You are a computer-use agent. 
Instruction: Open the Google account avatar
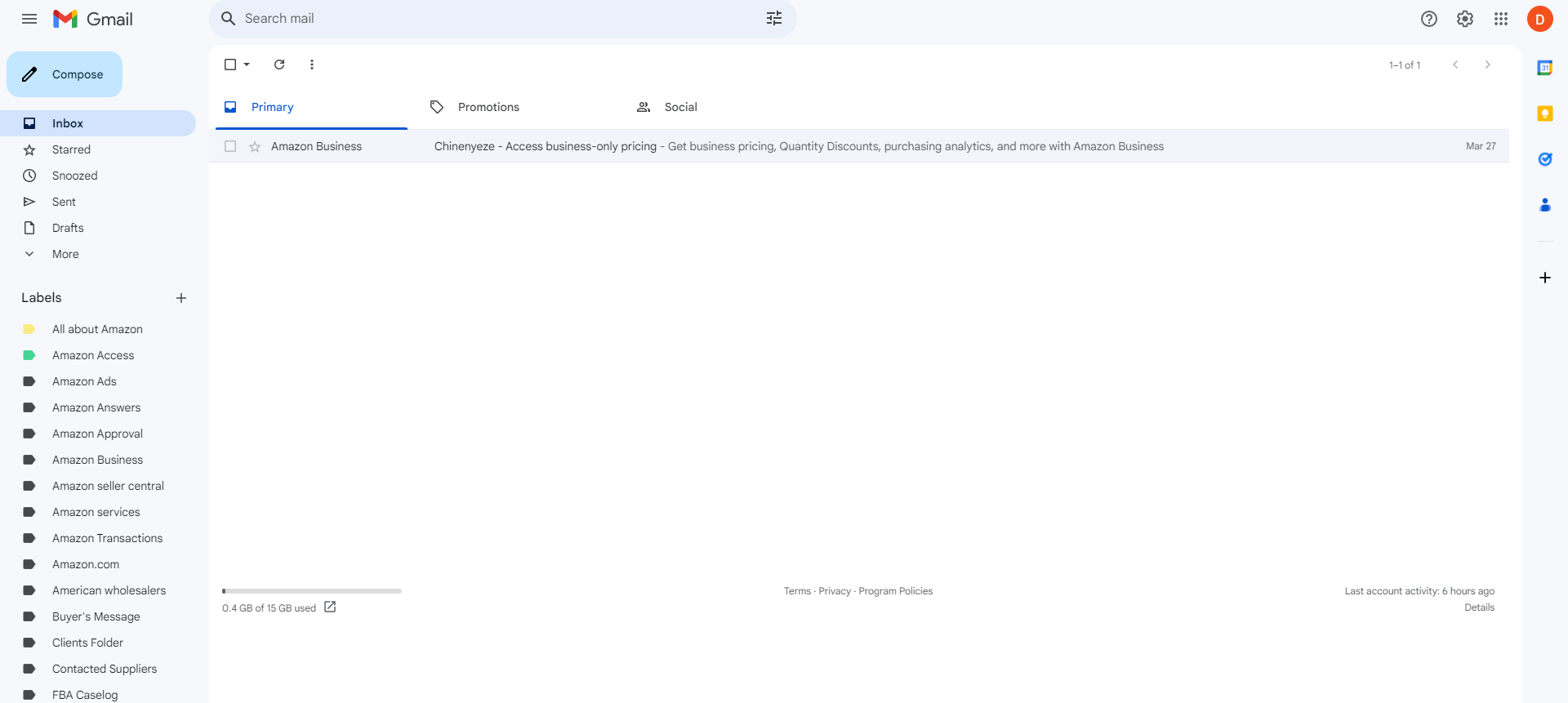[x=1540, y=19]
